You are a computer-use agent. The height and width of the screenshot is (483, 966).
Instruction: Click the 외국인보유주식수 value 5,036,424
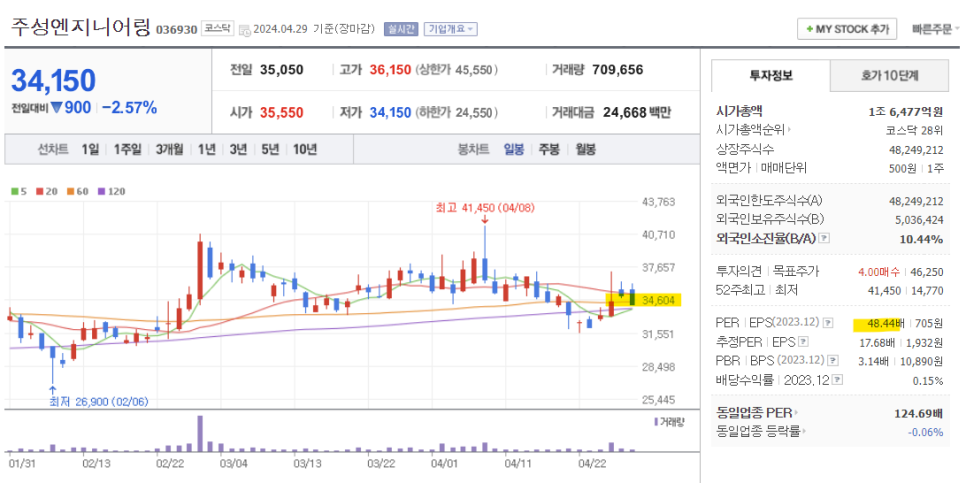click(x=917, y=219)
